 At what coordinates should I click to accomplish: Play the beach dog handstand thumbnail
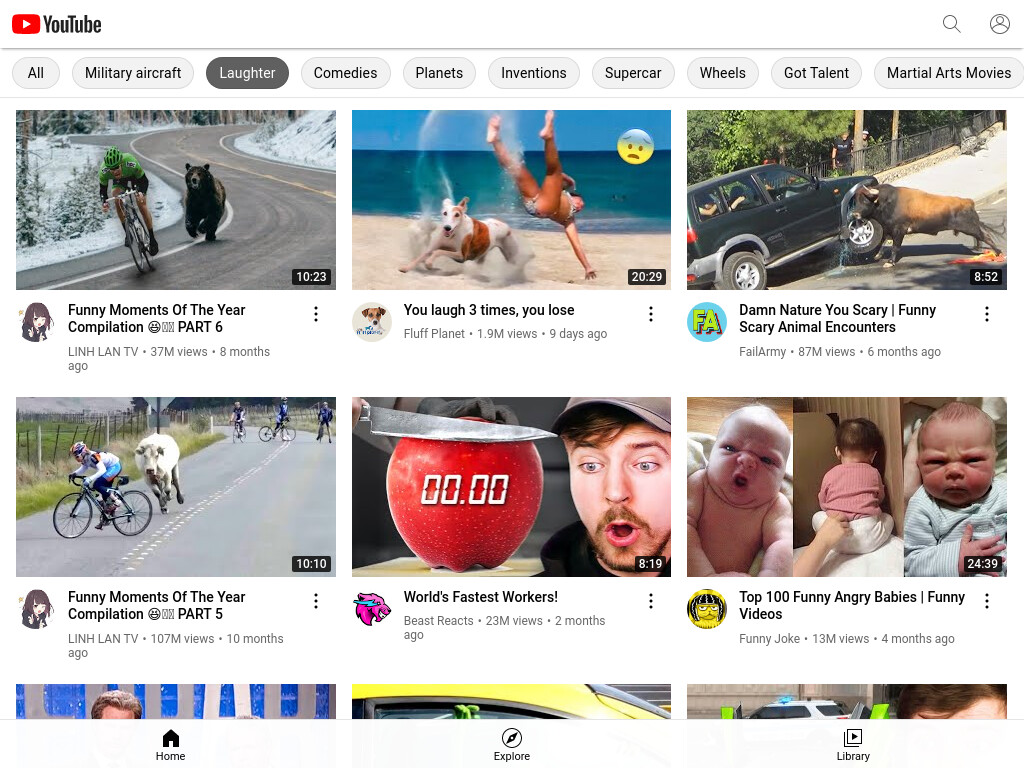pos(511,200)
